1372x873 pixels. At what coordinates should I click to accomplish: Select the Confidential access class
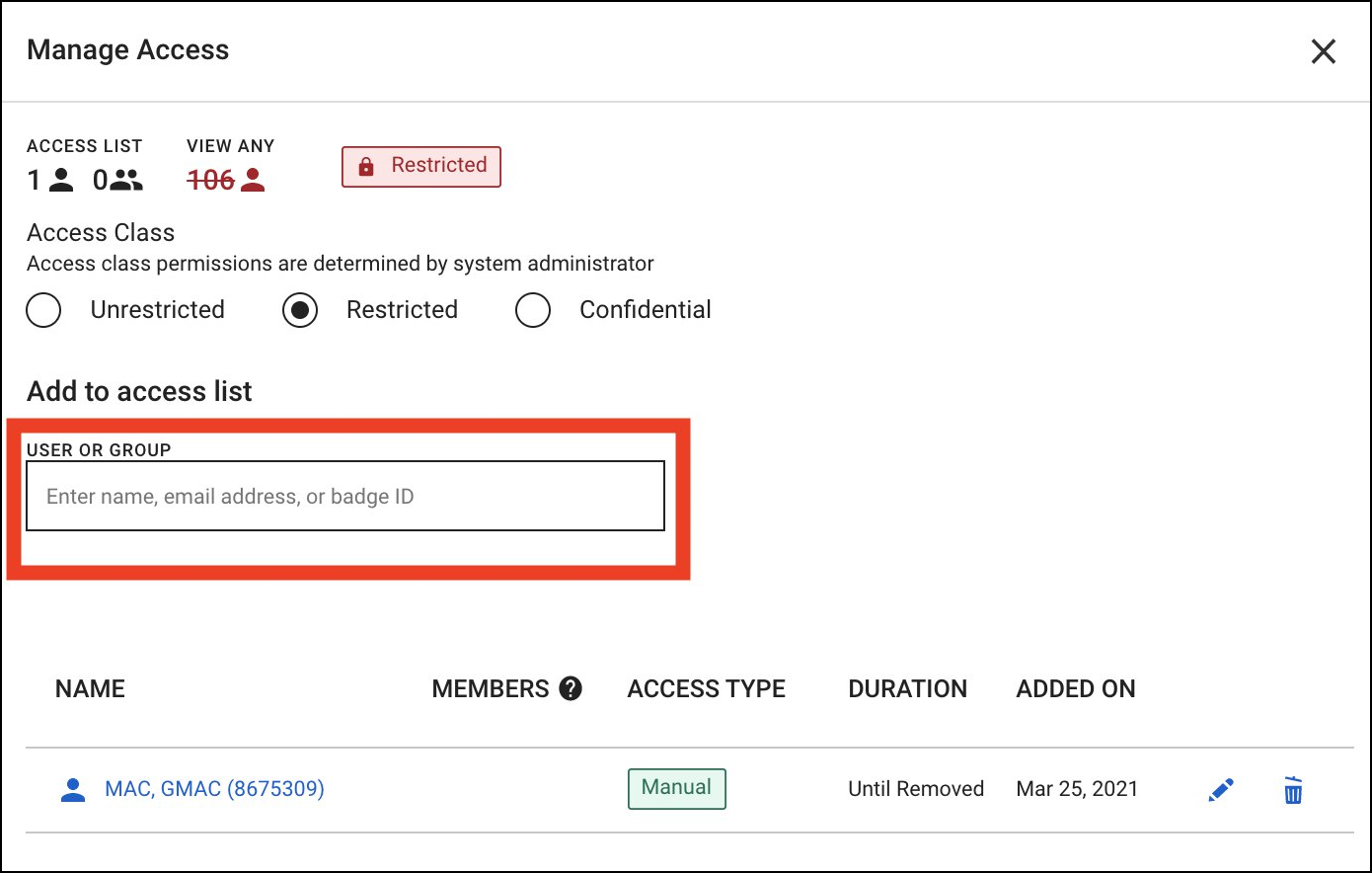[533, 309]
